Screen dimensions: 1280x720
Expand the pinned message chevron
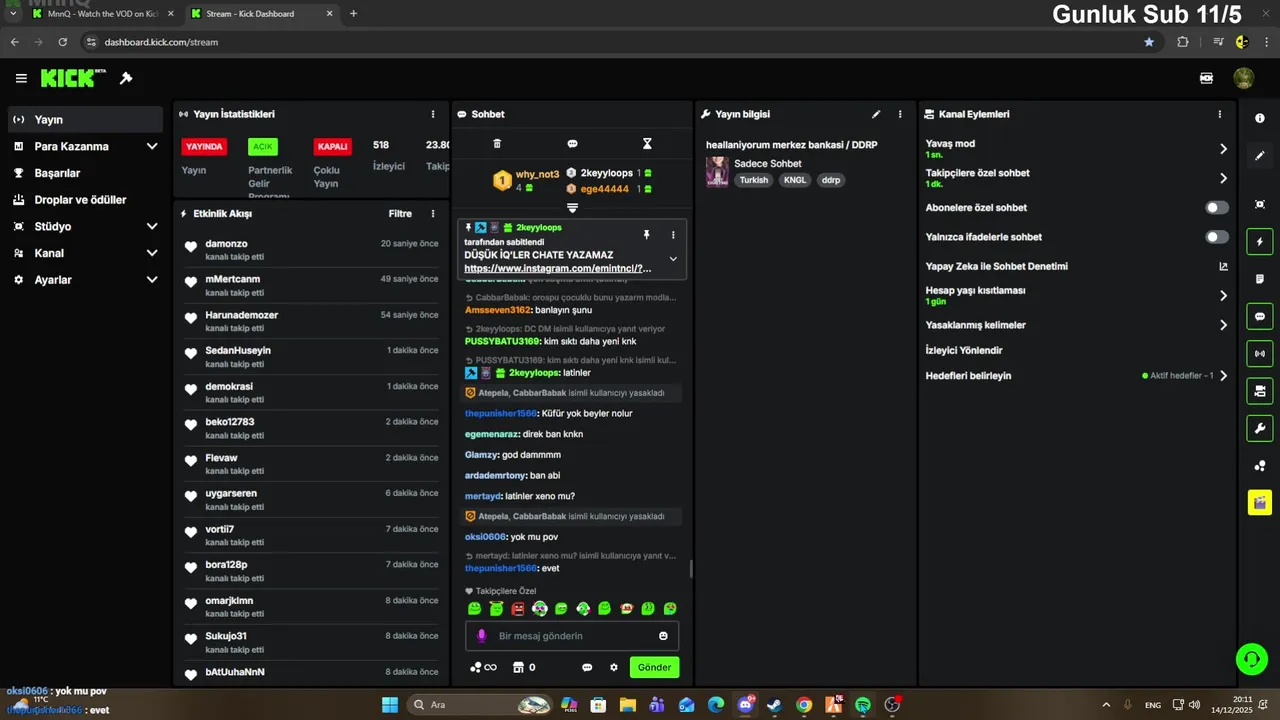tap(673, 259)
